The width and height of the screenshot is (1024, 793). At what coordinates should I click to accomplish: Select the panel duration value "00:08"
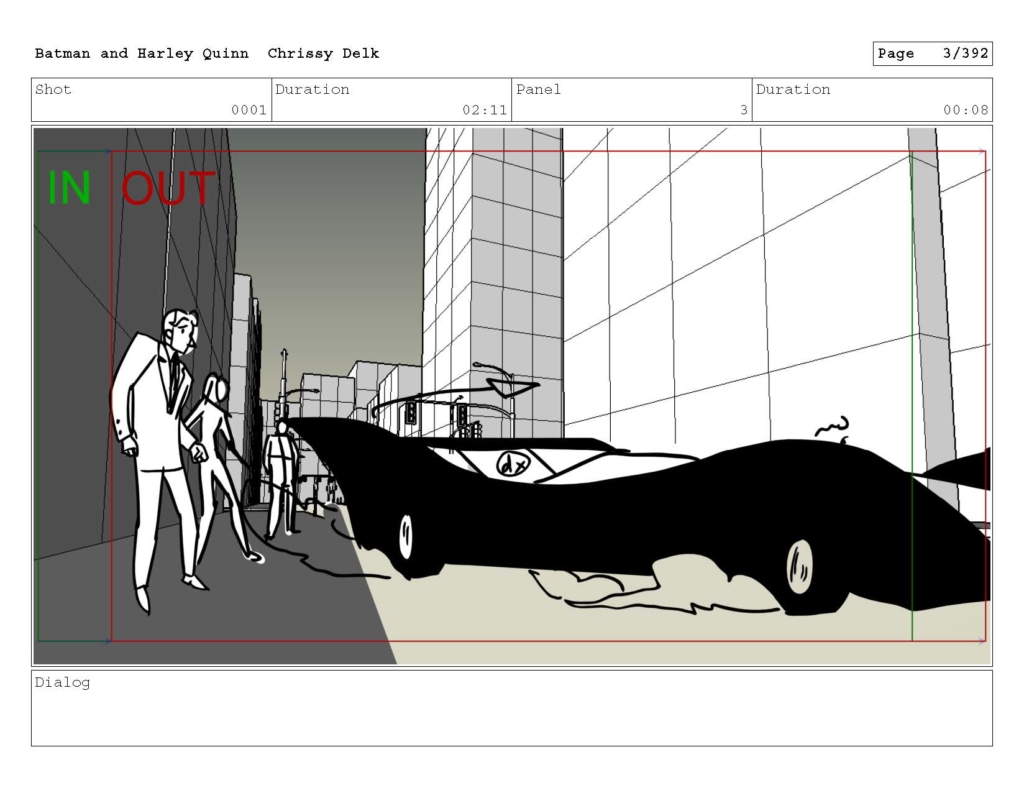(966, 110)
